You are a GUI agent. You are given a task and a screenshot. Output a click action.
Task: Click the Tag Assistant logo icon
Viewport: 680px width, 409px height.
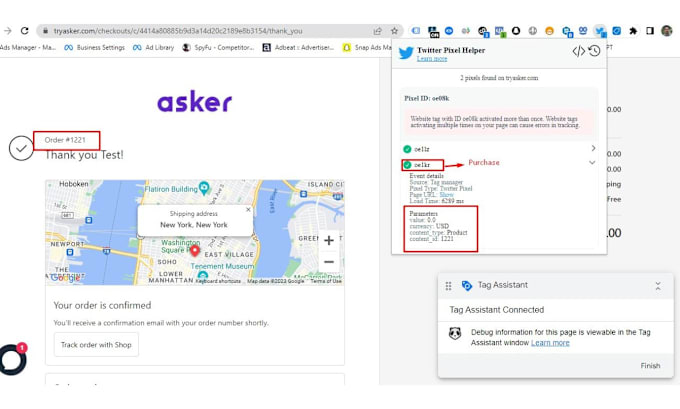467,285
